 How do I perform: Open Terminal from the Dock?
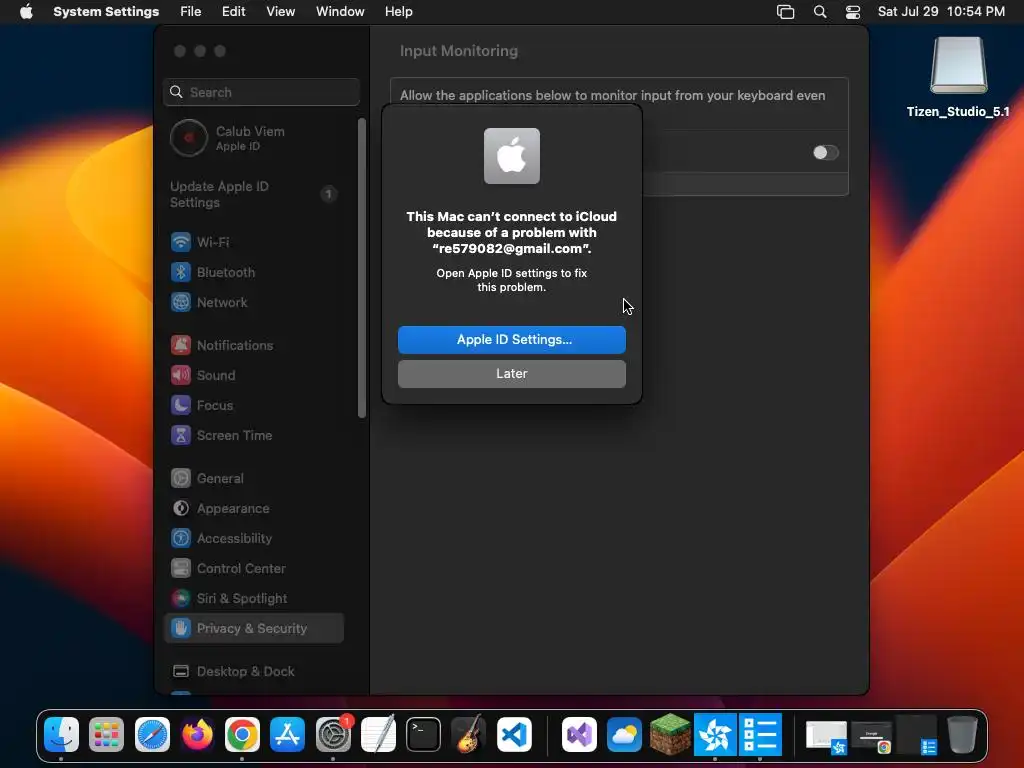pos(423,735)
